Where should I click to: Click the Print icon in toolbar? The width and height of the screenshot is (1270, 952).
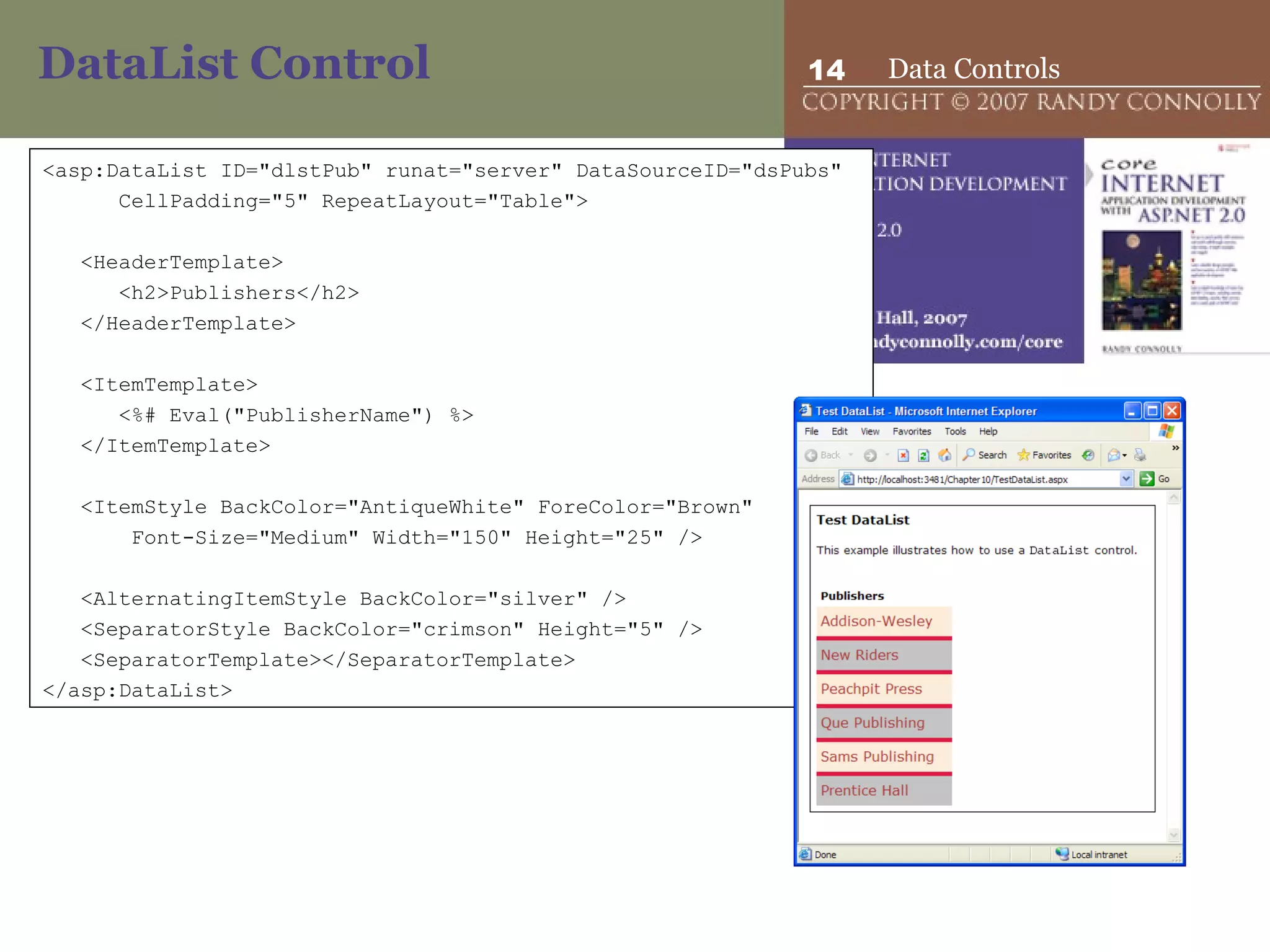click(x=1140, y=456)
